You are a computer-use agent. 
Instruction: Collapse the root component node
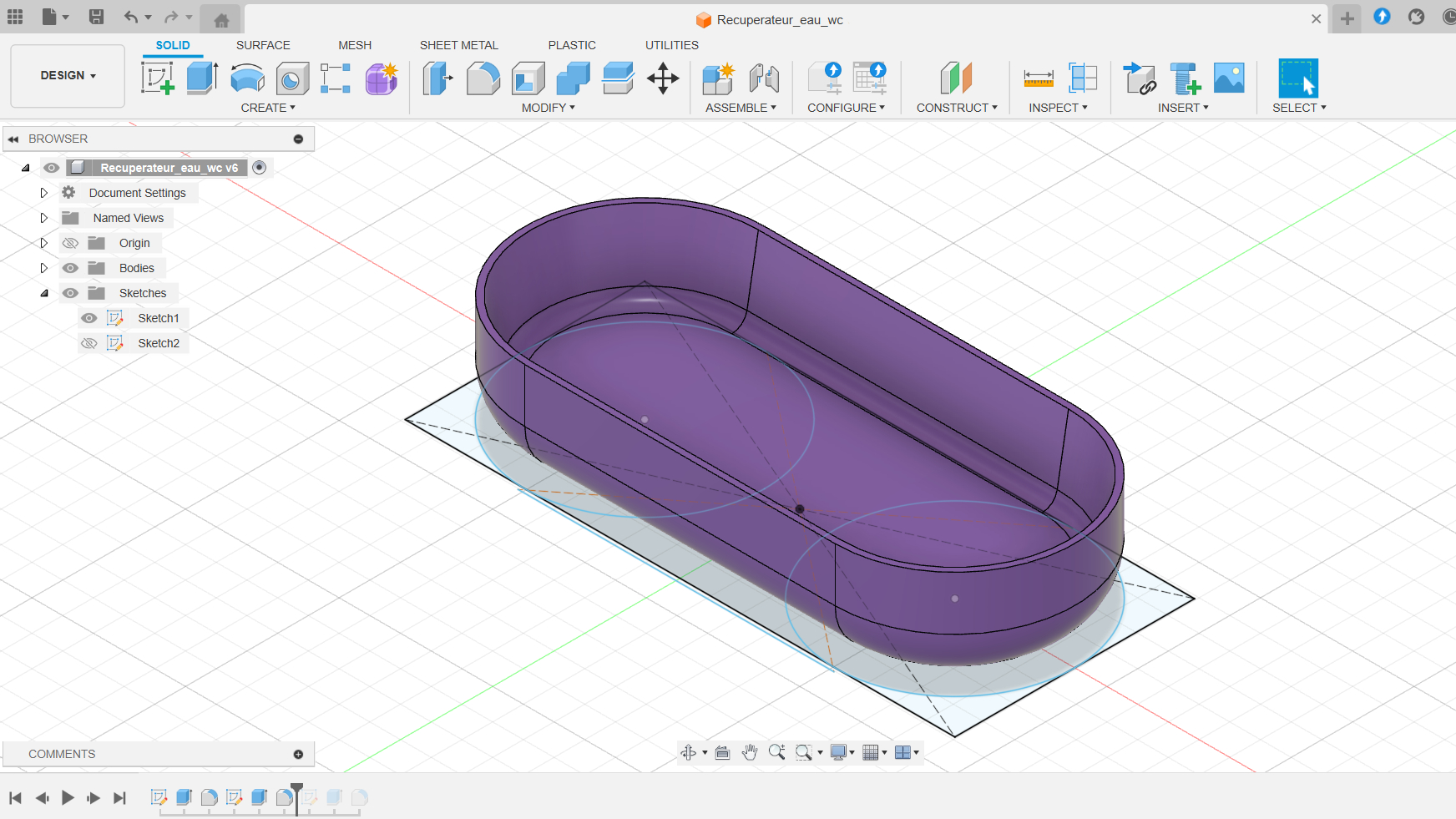(26, 168)
